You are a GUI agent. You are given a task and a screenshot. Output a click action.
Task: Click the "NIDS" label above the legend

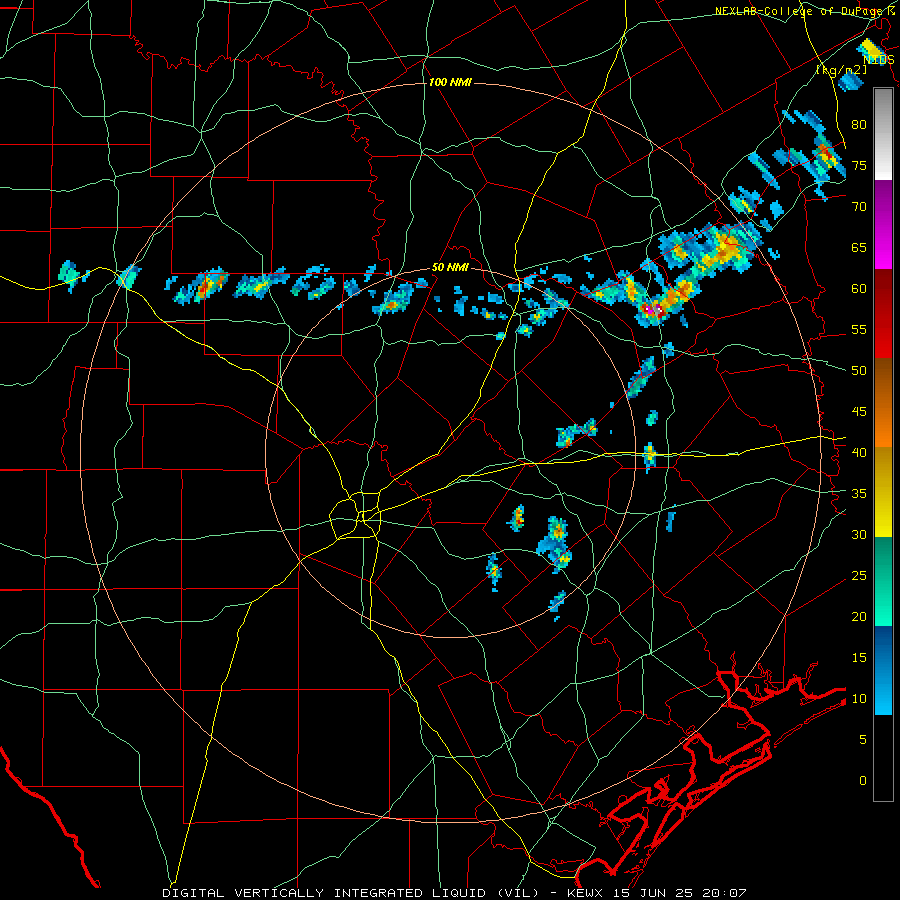[x=878, y=59]
